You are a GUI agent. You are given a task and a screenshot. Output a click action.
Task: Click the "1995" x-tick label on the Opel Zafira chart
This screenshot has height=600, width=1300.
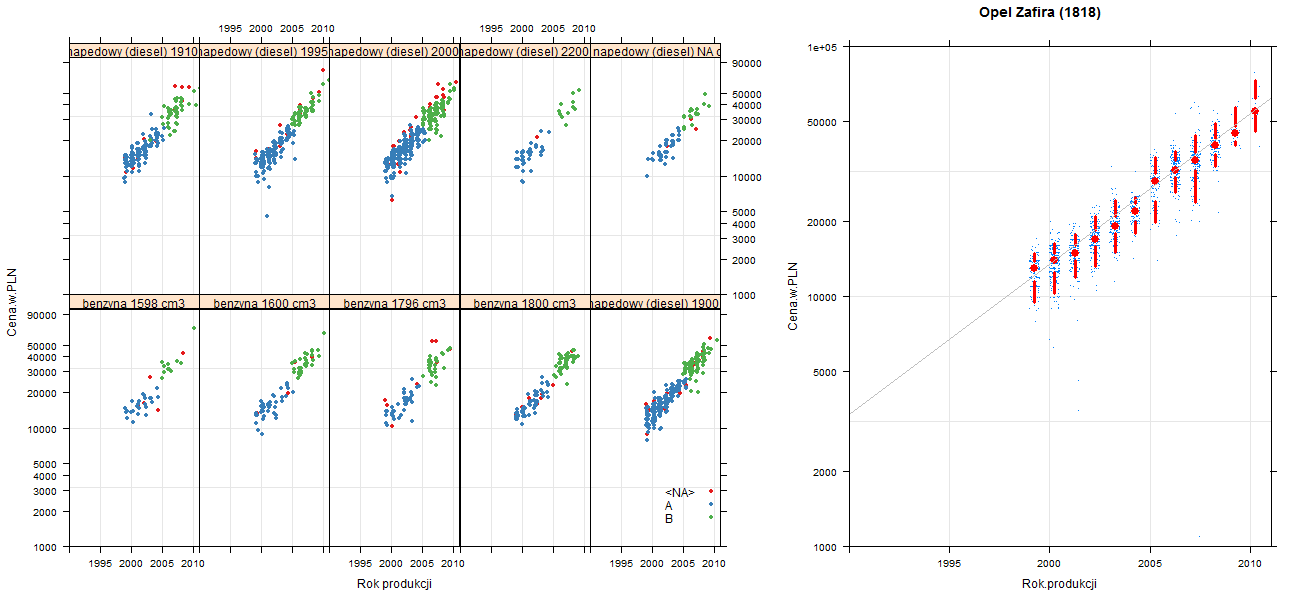tap(949, 564)
